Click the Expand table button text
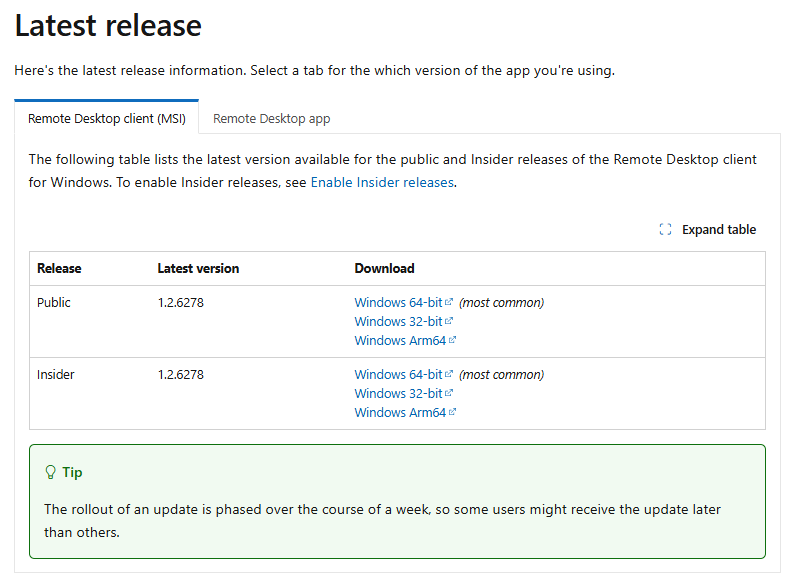The width and height of the screenshot is (788, 580). tap(719, 230)
